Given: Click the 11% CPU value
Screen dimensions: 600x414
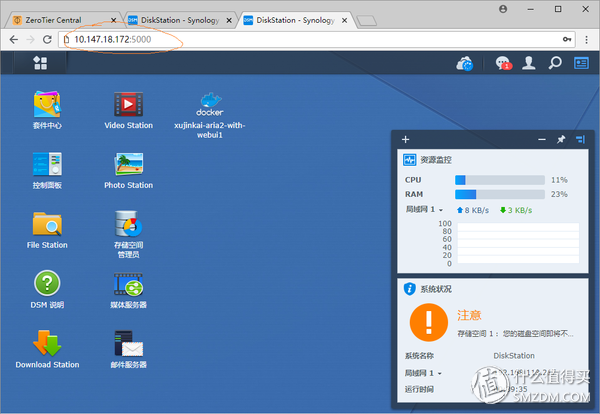Looking at the screenshot, I should pyautogui.click(x=559, y=180).
